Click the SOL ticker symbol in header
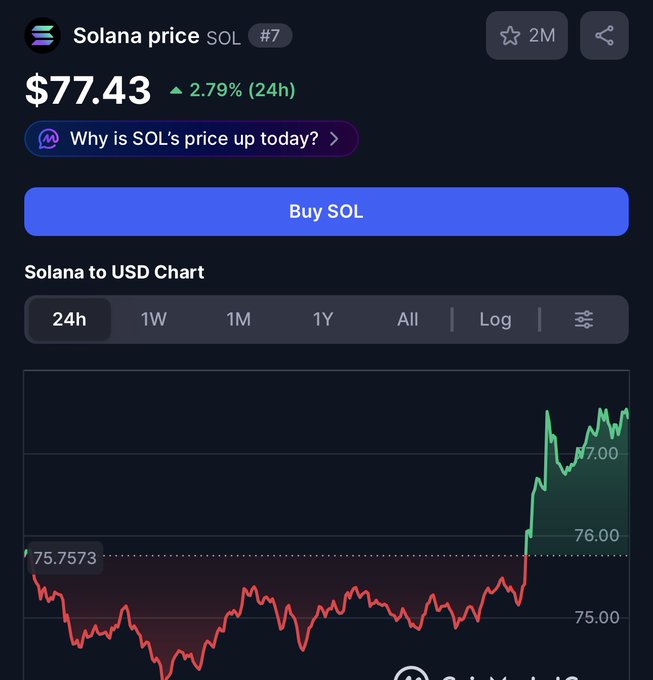This screenshot has height=680, width=653. 223,38
